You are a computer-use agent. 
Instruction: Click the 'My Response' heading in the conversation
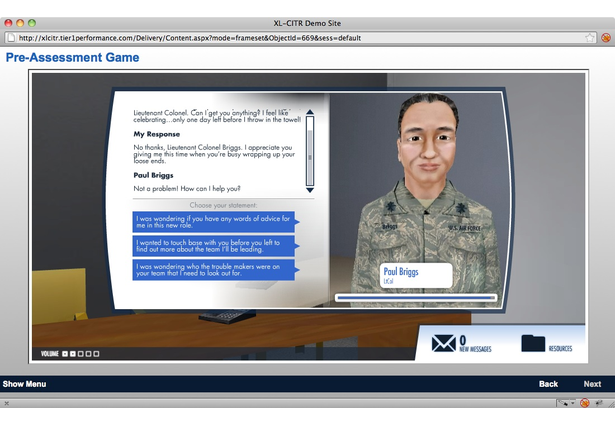(156, 134)
